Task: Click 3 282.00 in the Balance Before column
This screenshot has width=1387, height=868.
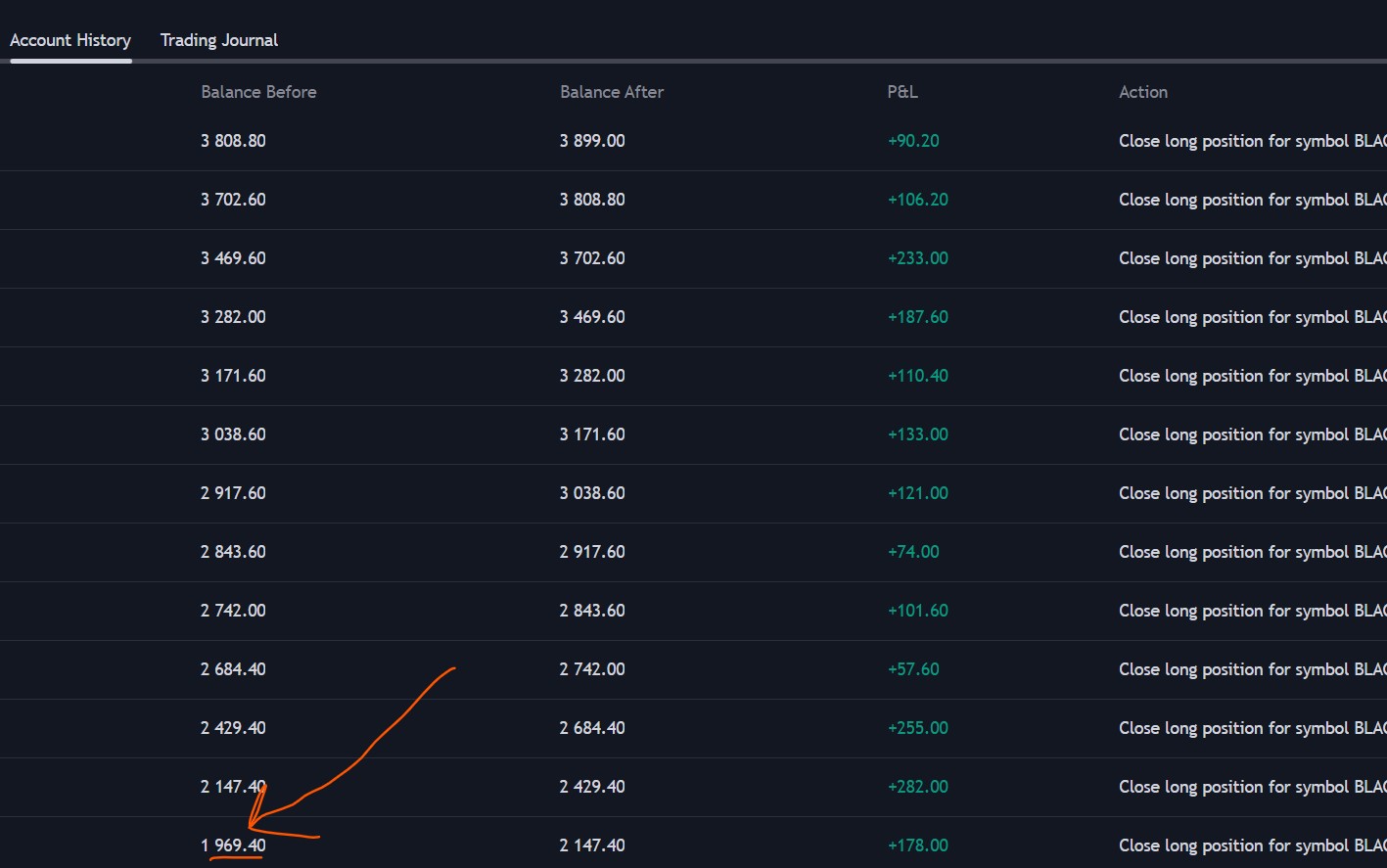Action: click(233, 317)
